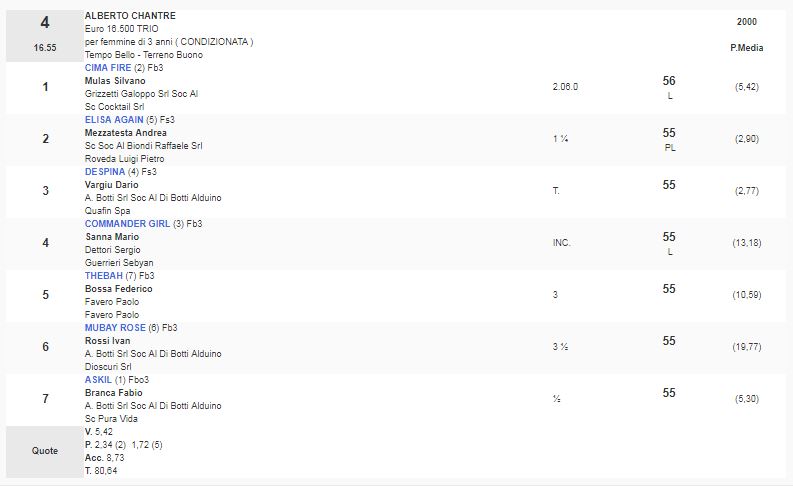Viewport: 793px width, 492px height.
Task: Open the ELISA AGAIN horse link
Action: tap(113, 119)
